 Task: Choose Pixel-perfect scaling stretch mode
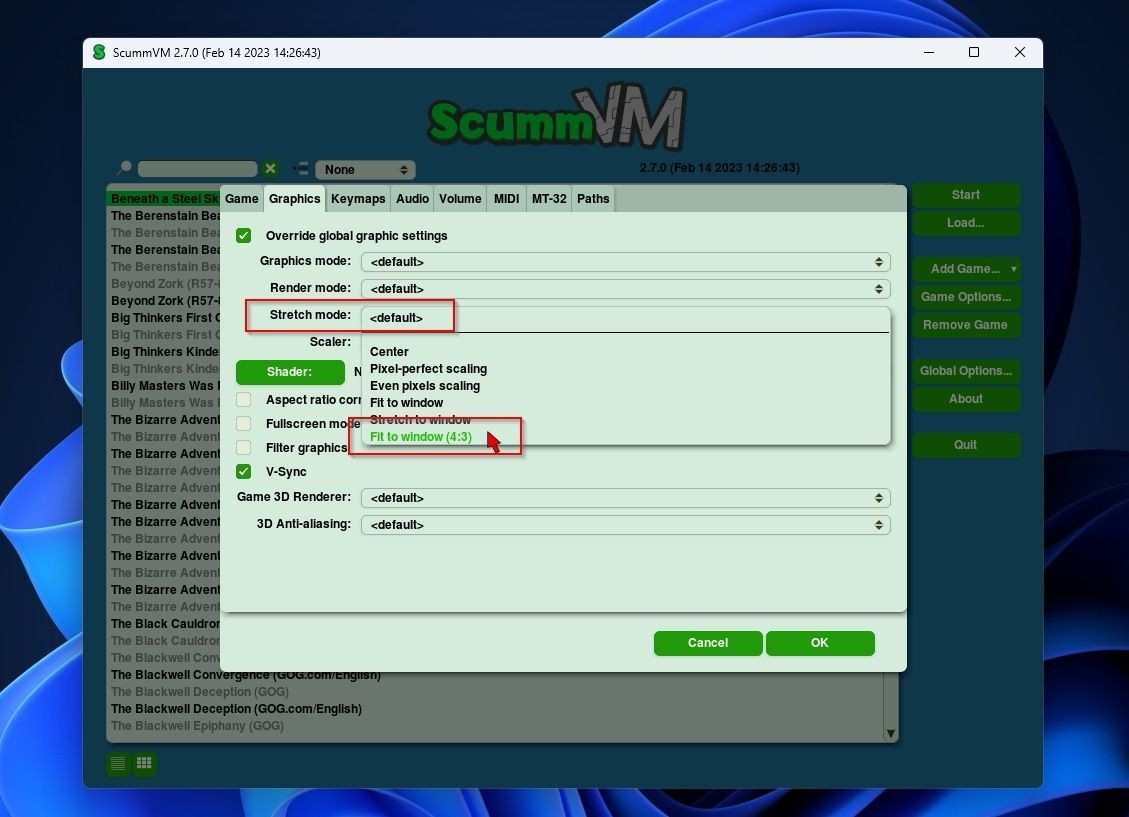pyautogui.click(x=428, y=369)
